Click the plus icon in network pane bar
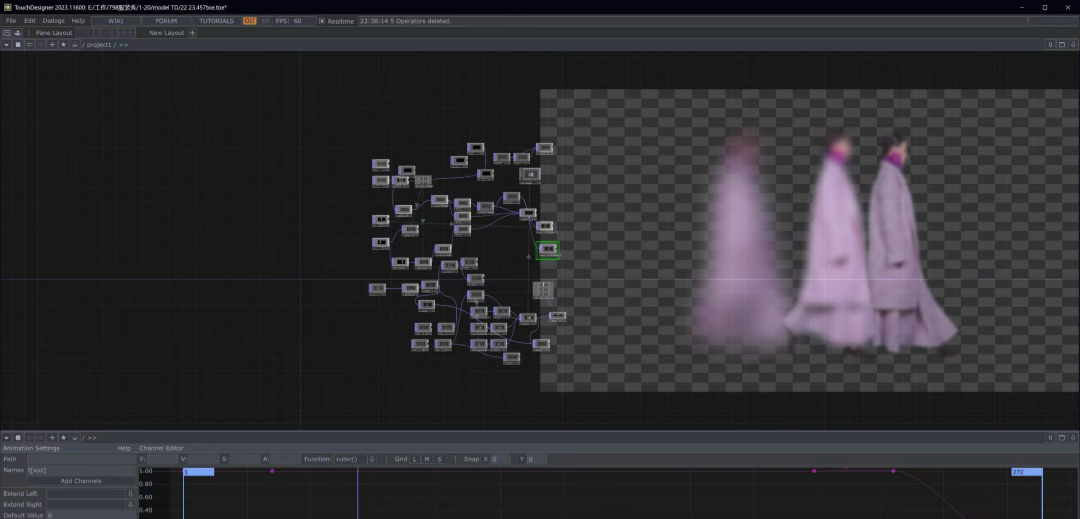1080x519 pixels. point(52,45)
